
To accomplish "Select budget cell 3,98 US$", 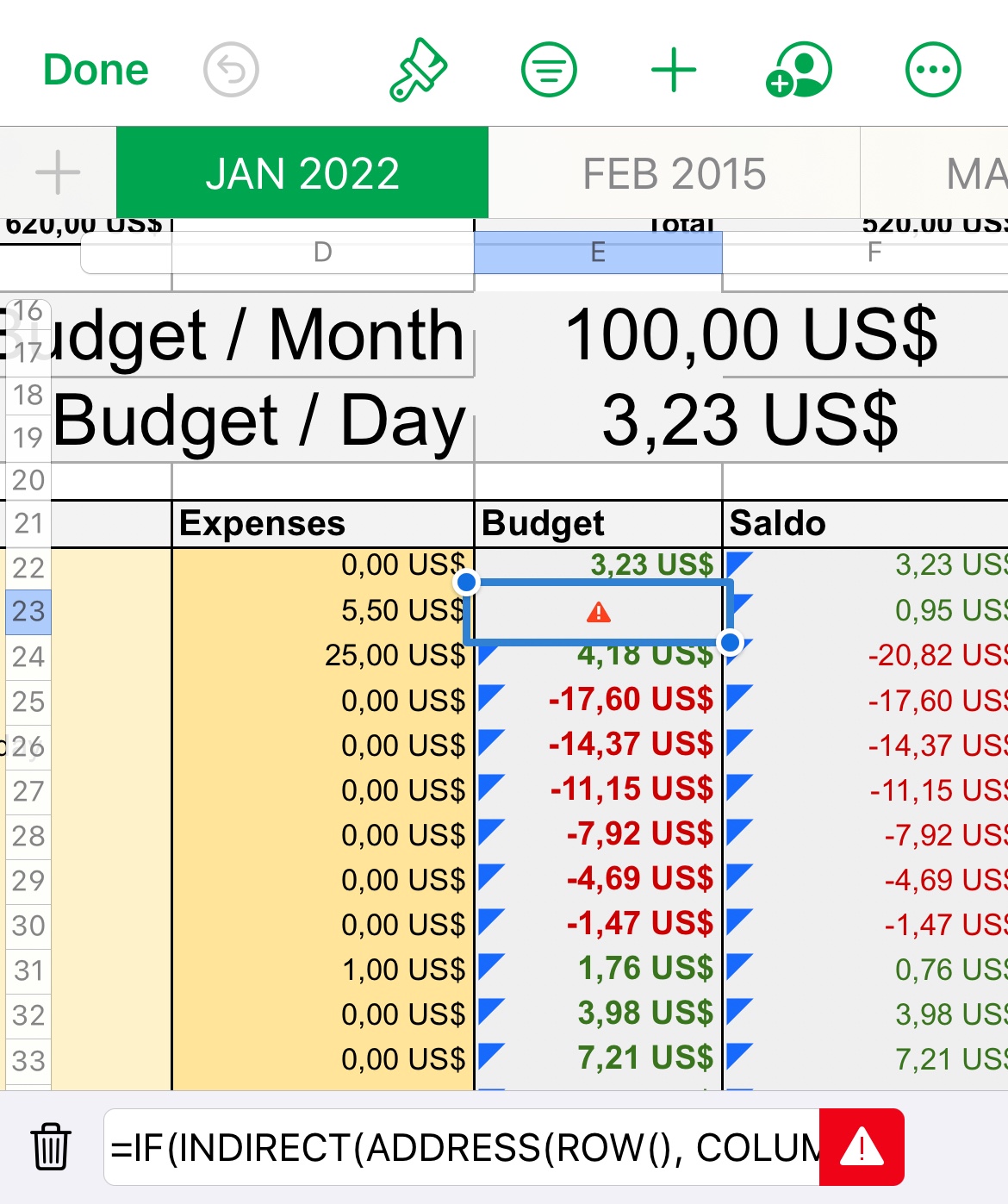I will (x=598, y=1014).
